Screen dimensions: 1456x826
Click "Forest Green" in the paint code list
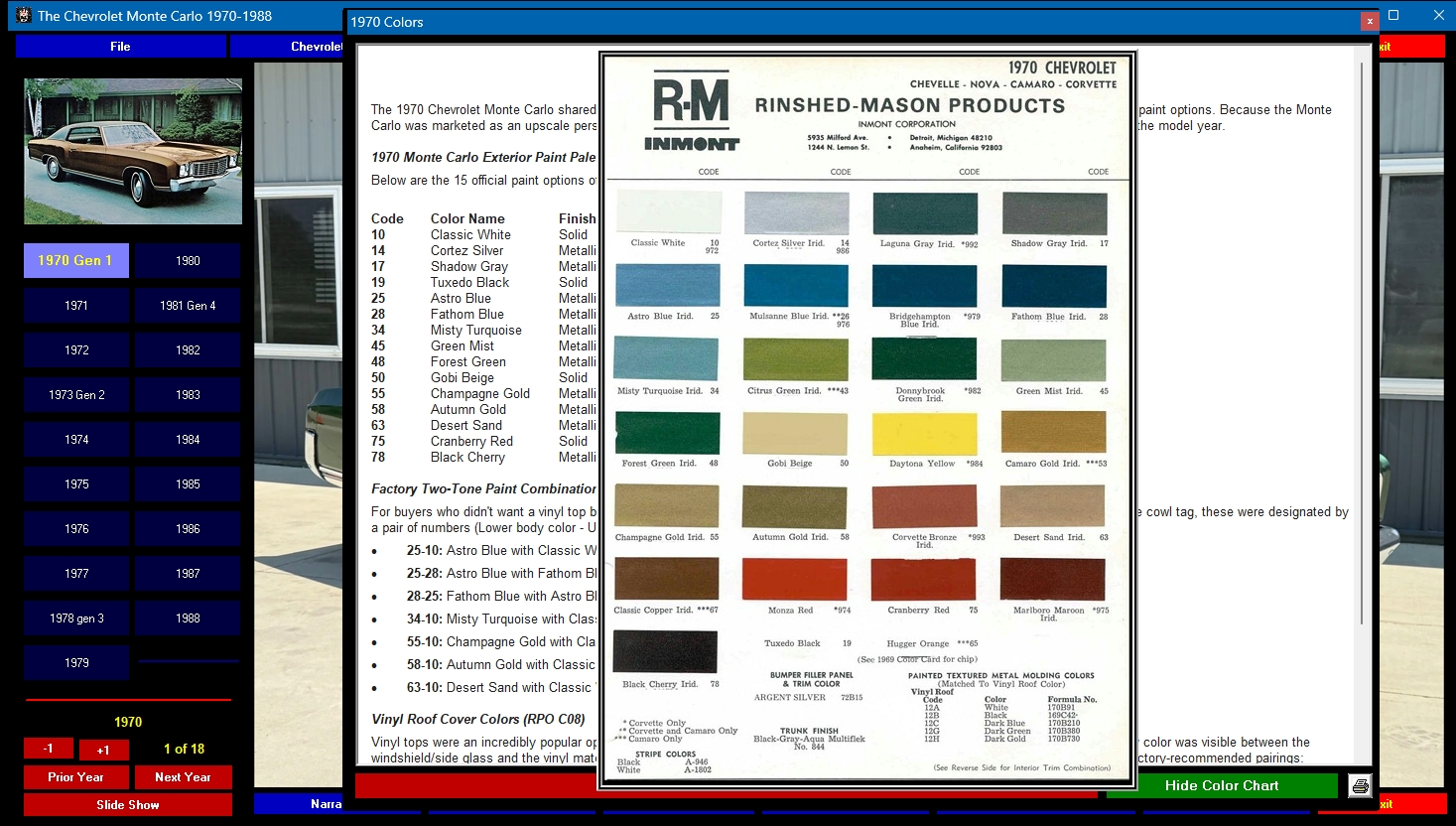(x=468, y=361)
